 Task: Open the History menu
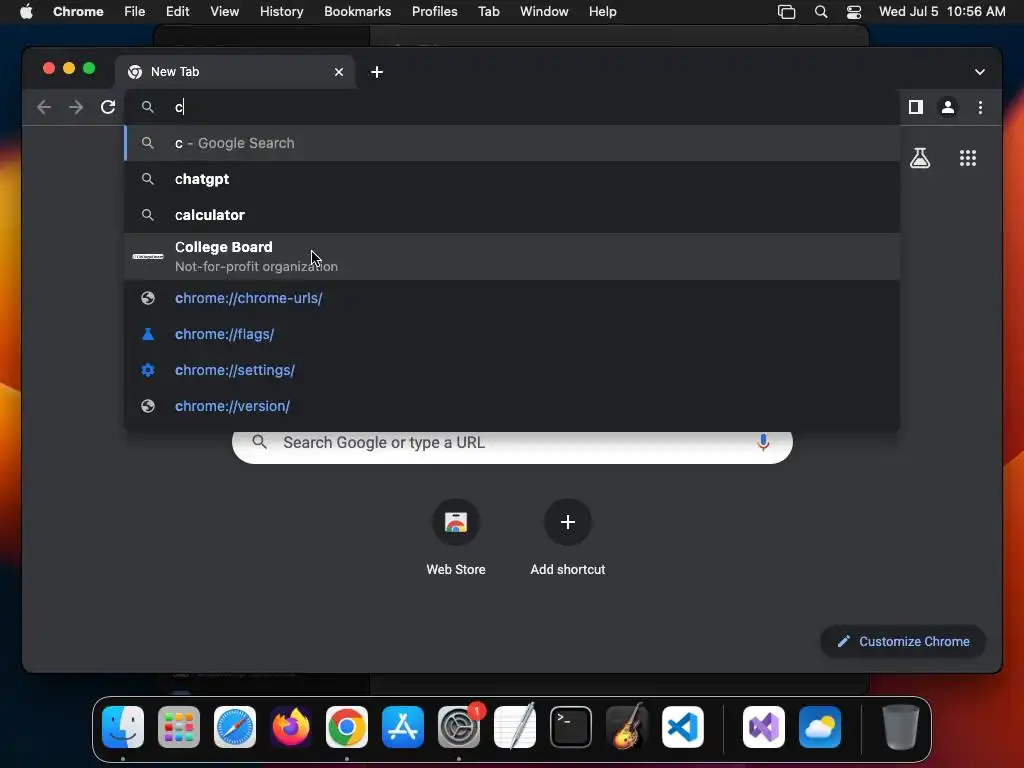click(281, 12)
